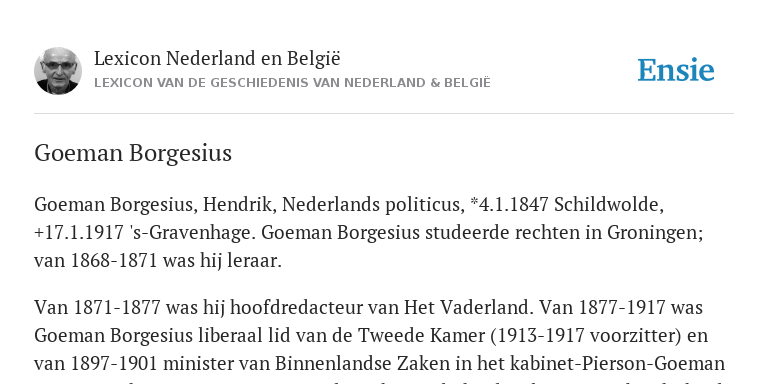Click the 'Goeman Borgesius' article heading

point(133,153)
